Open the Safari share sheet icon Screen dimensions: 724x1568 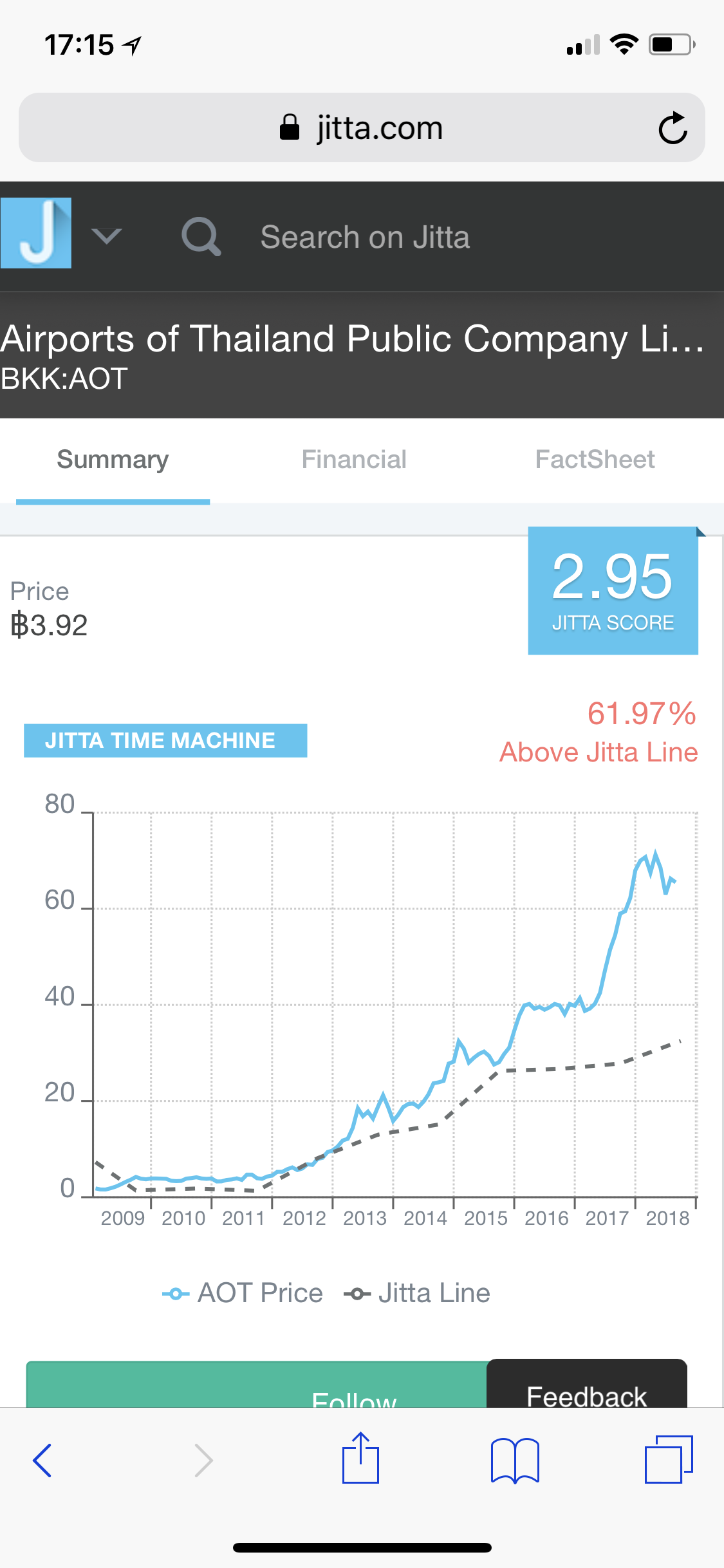coord(360,1458)
